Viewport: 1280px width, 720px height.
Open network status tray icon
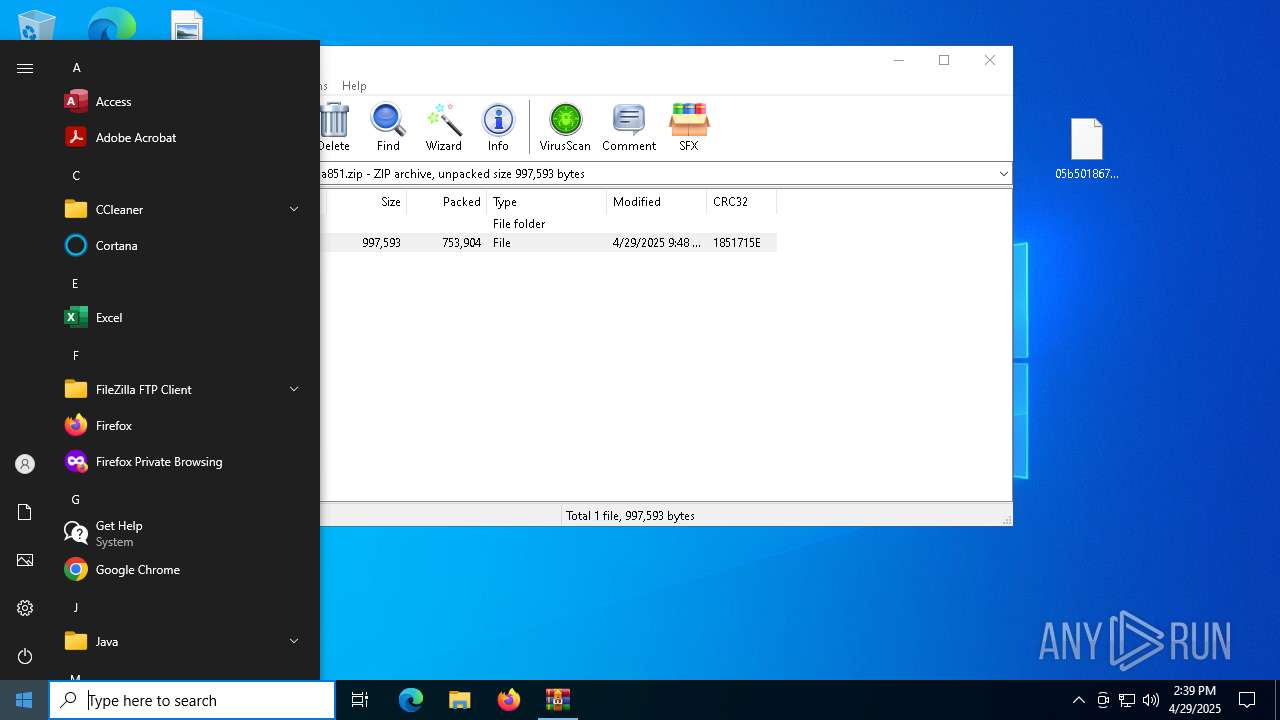pos(1126,700)
